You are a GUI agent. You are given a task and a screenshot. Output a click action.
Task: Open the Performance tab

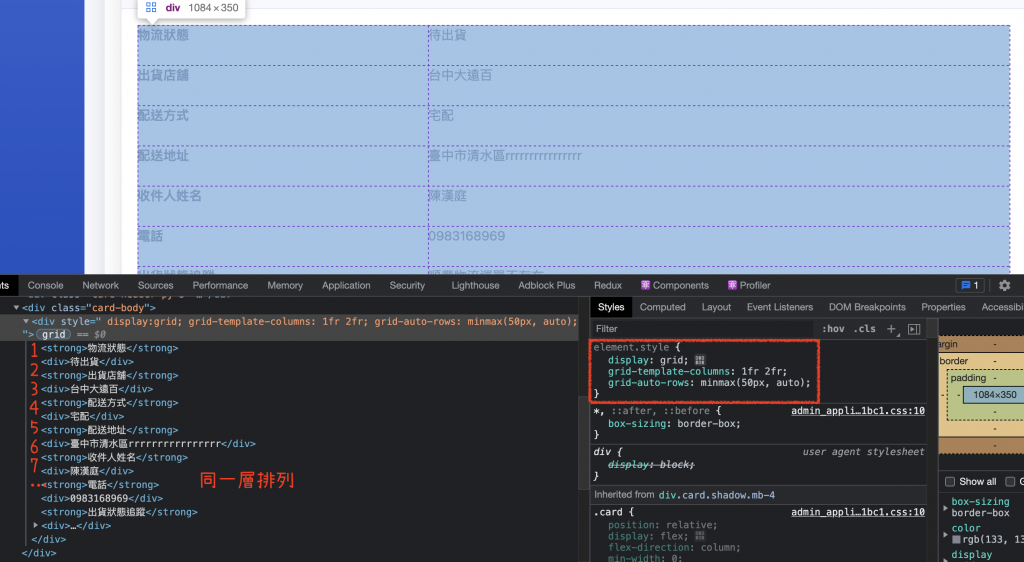220,285
